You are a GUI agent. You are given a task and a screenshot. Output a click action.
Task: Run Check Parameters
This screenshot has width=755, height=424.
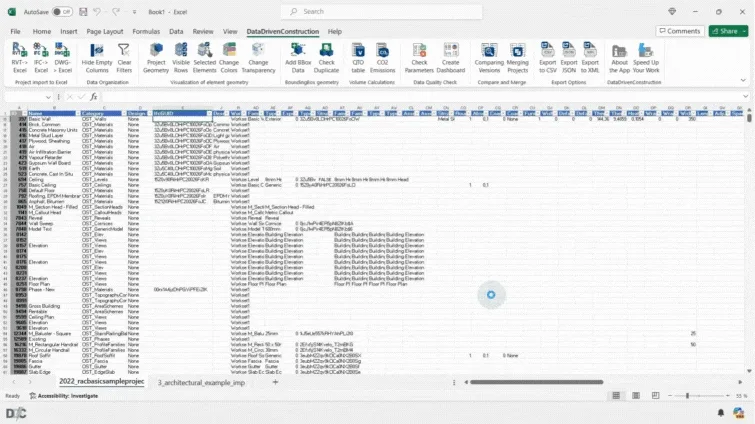(419, 58)
